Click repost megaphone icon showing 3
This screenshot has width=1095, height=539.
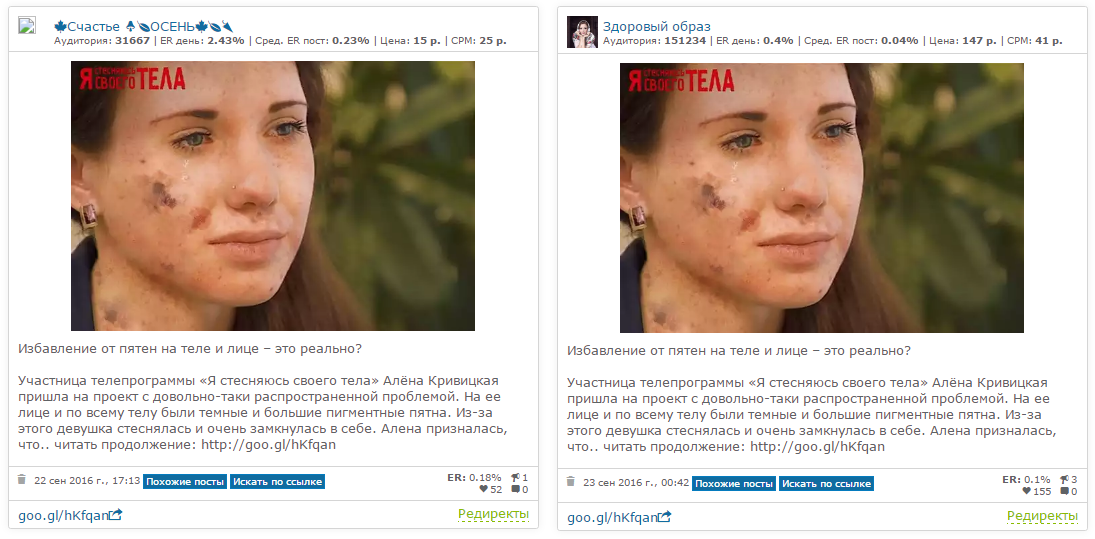(x=1064, y=479)
